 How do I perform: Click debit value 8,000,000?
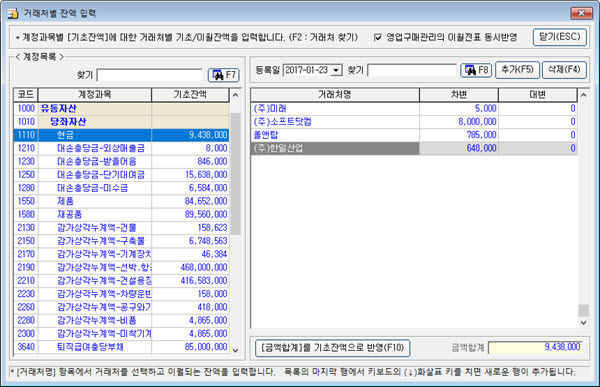[477, 122]
